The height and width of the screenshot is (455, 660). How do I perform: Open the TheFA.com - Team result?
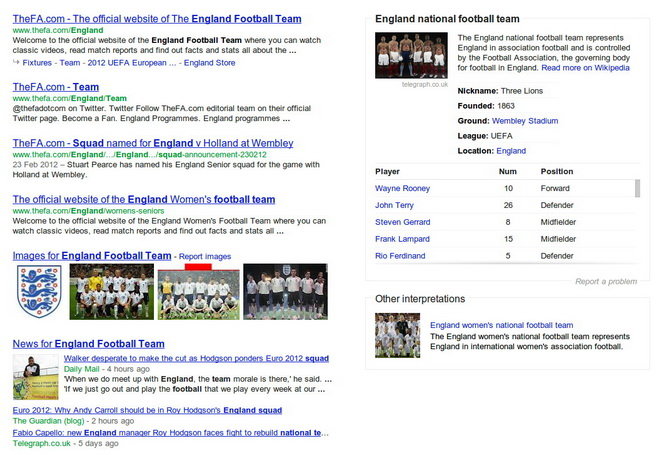tap(56, 87)
